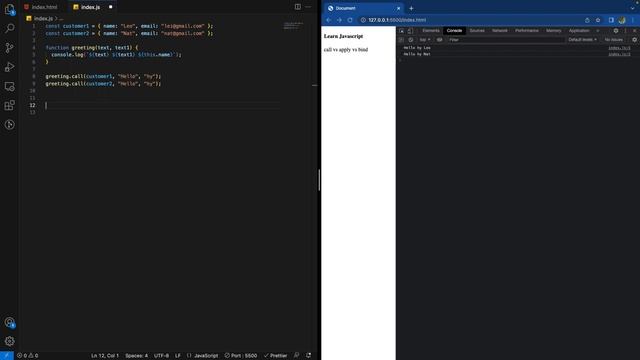This screenshot has height=360, width=640.
Task: Expand the more DevTools tabs chevron
Action: point(598,31)
